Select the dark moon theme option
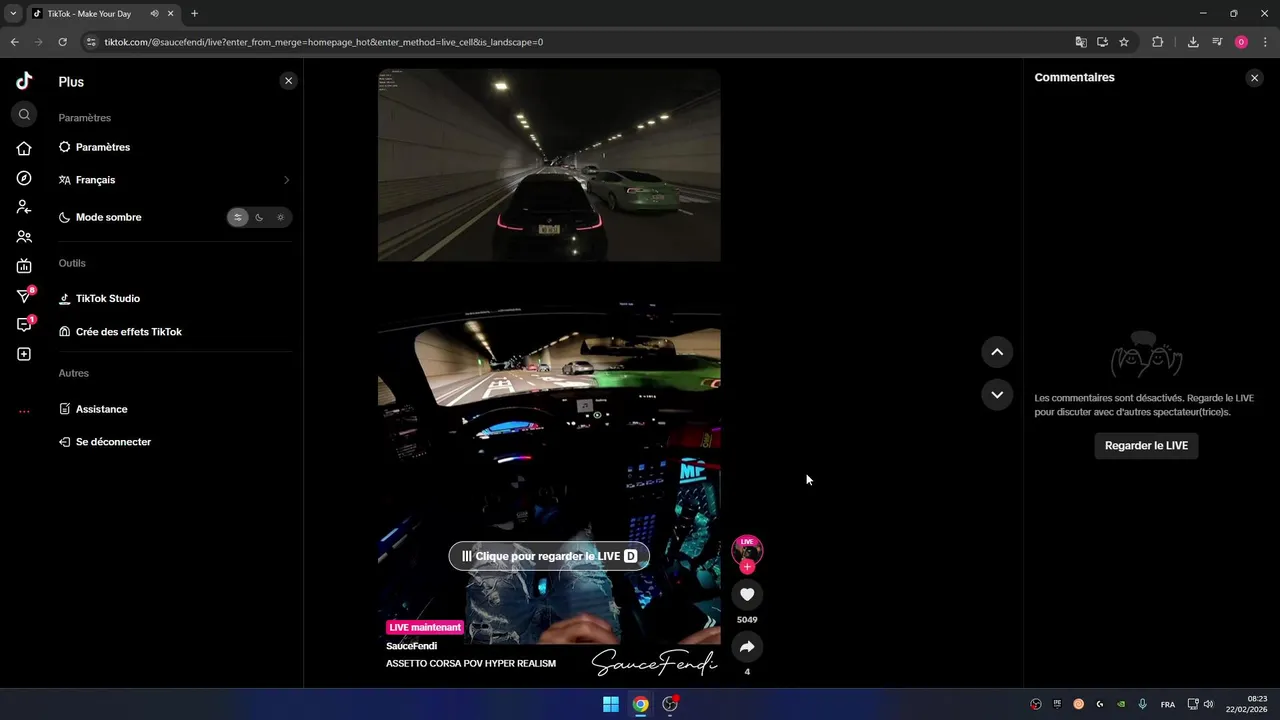The width and height of the screenshot is (1280, 720). pos(259,217)
